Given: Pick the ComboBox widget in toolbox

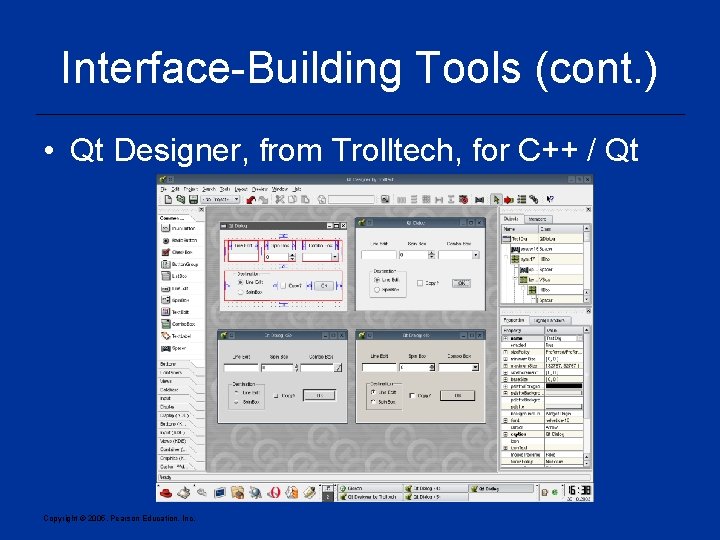Looking at the screenshot, I should click(x=178, y=324).
